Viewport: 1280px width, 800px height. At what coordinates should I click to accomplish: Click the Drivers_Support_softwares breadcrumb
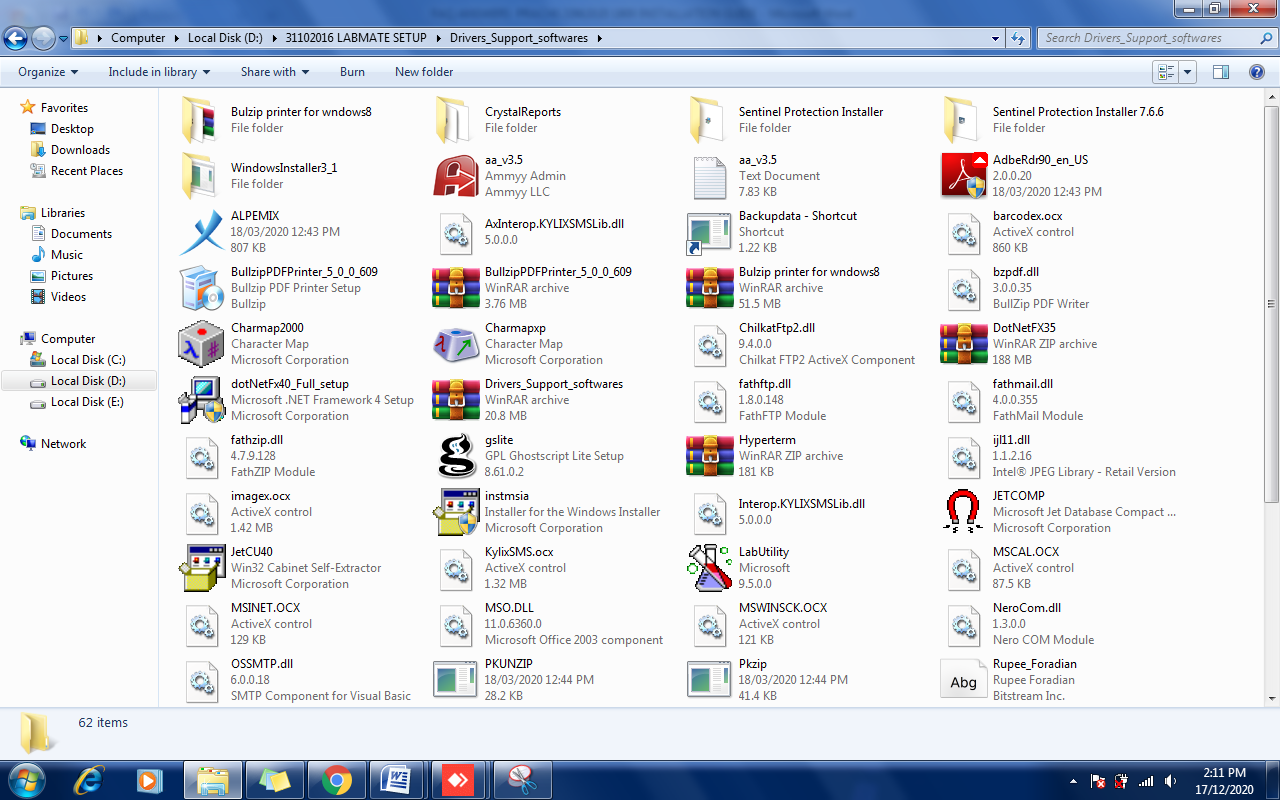point(519,38)
